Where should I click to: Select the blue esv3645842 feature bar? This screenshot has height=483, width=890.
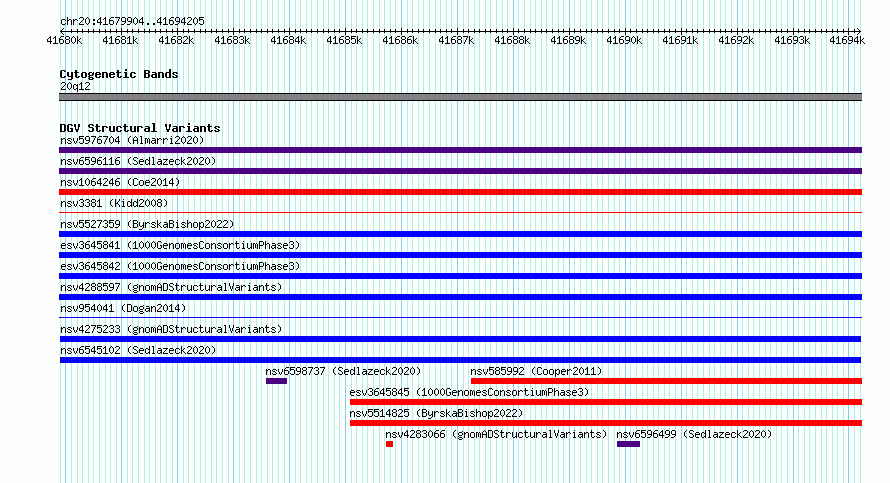coord(460,276)
